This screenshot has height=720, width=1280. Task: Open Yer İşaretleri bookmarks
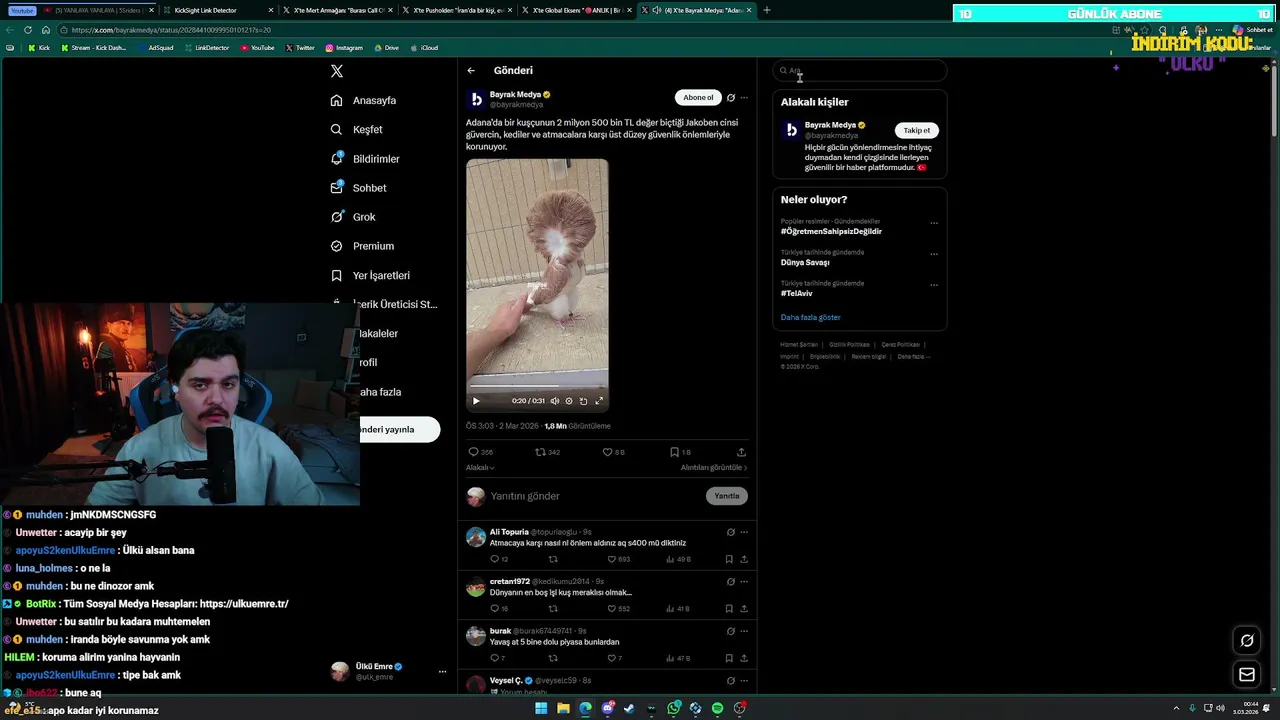(x=370, y=276)
